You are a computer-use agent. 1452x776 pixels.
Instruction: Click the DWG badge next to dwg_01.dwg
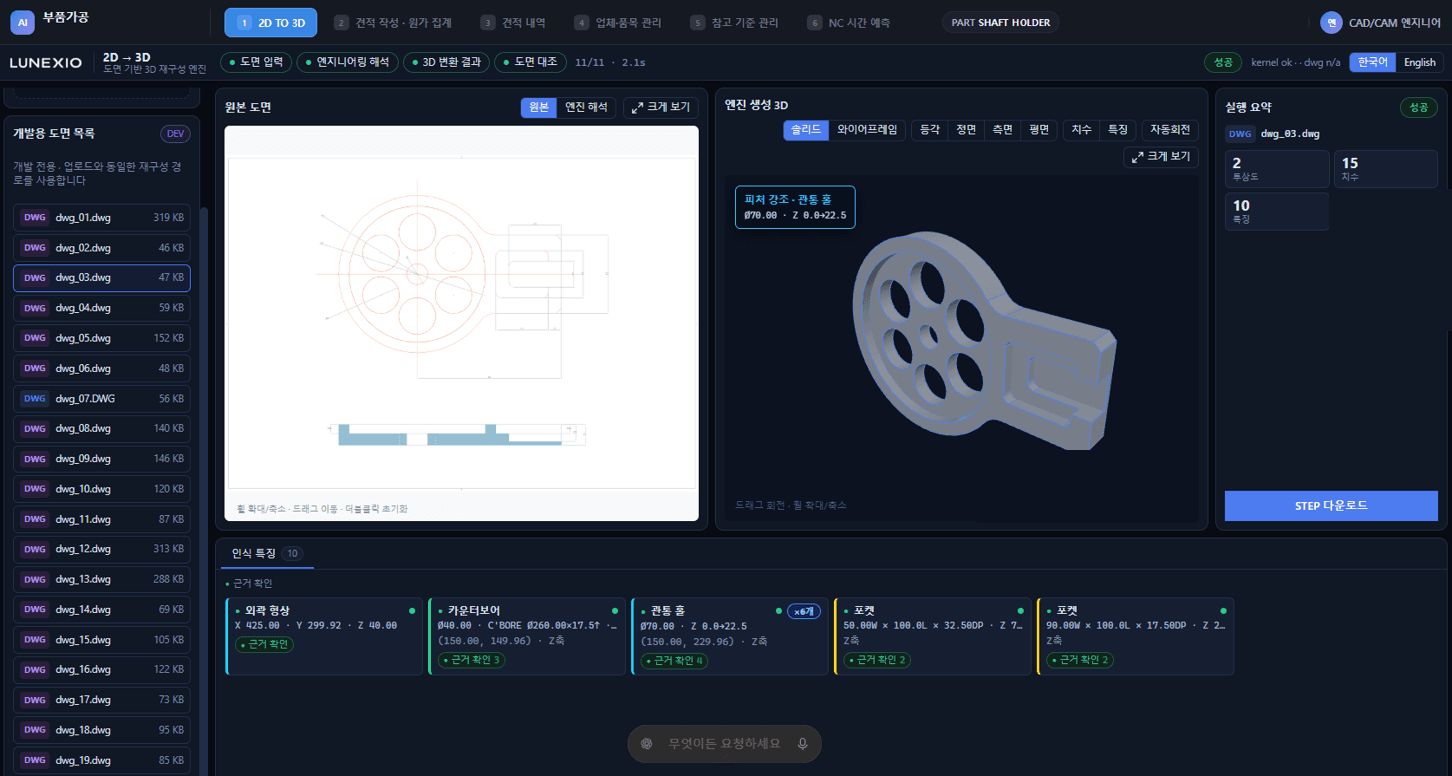(35, 217)
